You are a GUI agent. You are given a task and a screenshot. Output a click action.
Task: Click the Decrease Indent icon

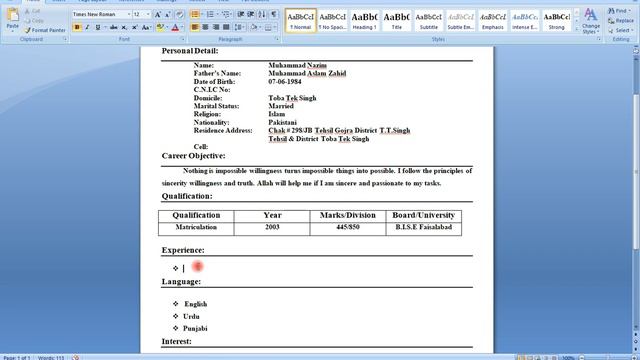coord(241,15)
